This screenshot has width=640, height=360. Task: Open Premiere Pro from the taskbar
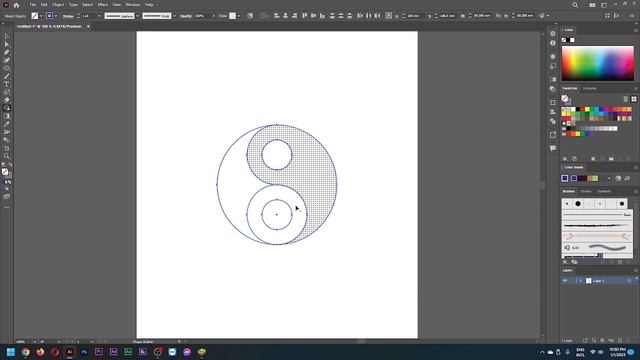coord(99,352)
